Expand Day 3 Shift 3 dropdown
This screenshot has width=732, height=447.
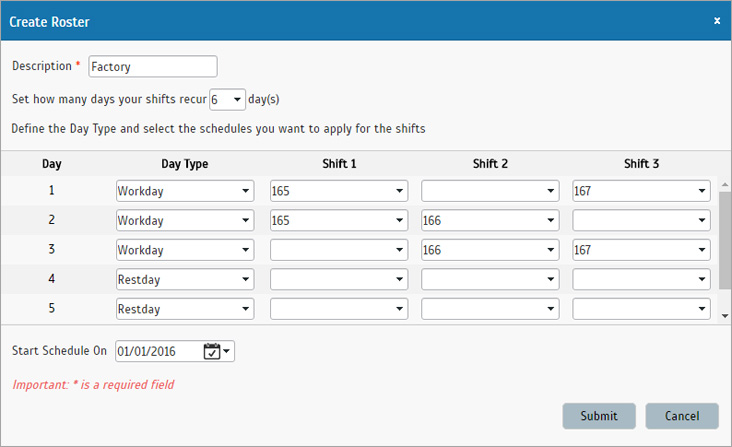pos(641,250)
